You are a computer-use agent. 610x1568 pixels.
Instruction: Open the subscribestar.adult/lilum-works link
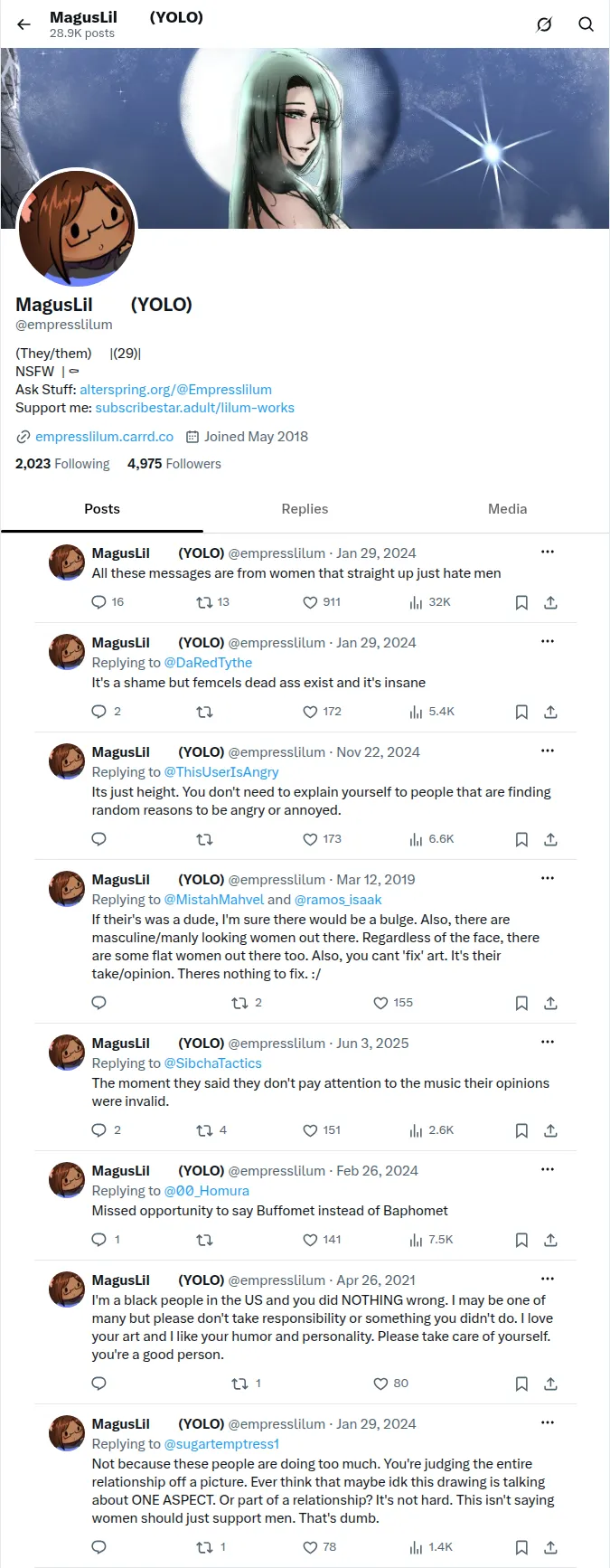[x=194, y=408]
